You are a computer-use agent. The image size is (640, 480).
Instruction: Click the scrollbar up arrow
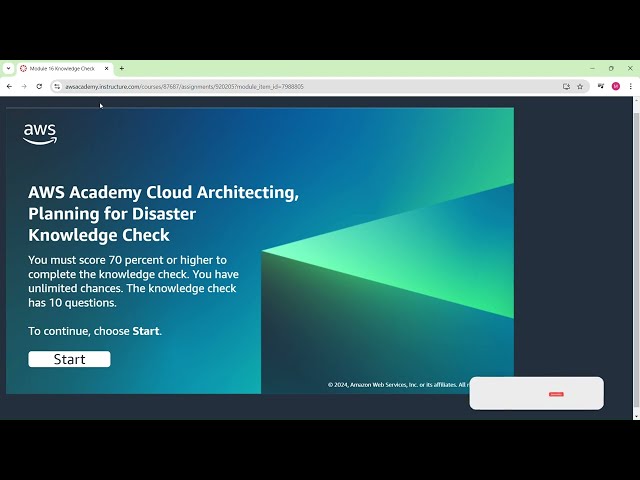(636, 100)
